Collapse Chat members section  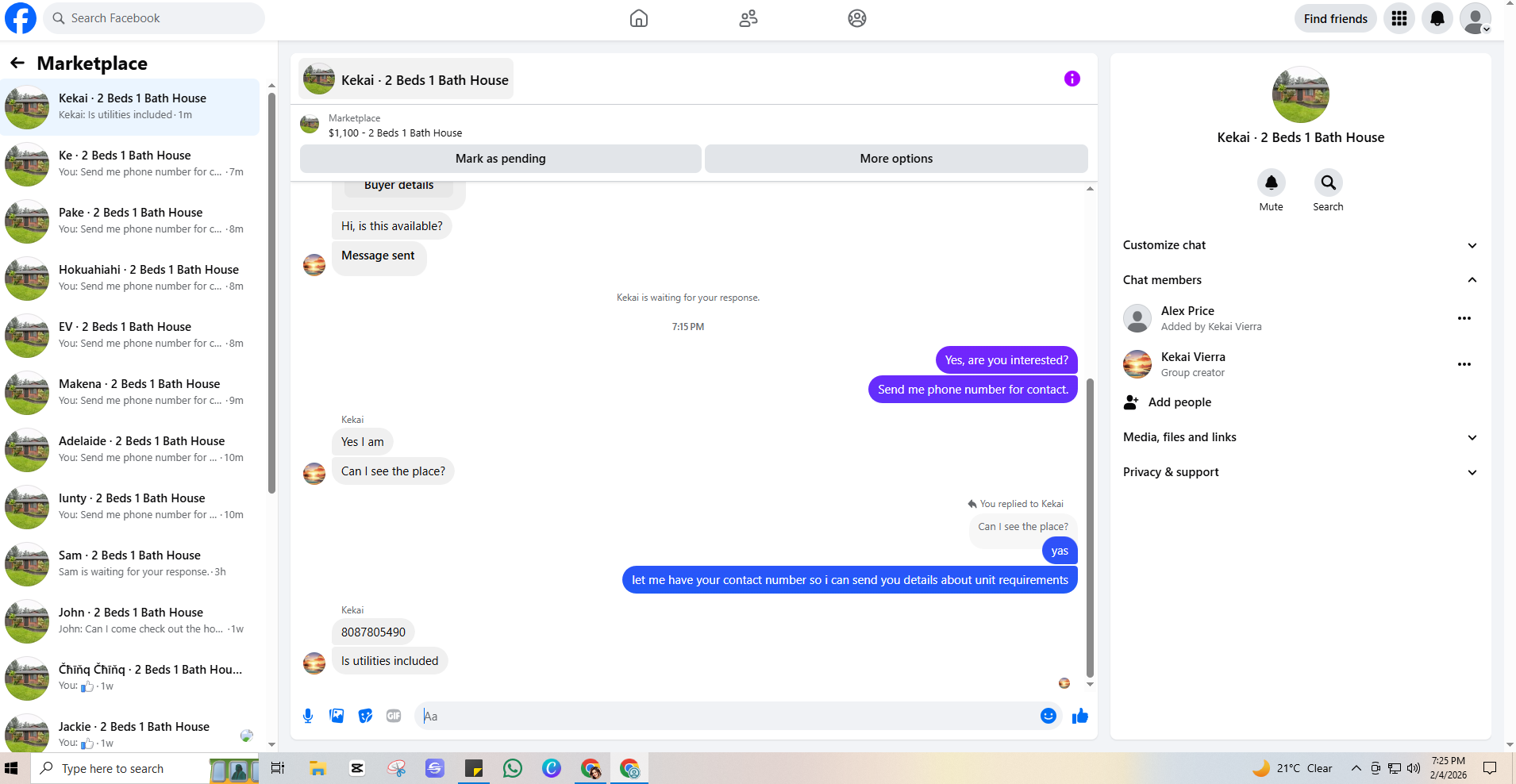[1299, 280]
